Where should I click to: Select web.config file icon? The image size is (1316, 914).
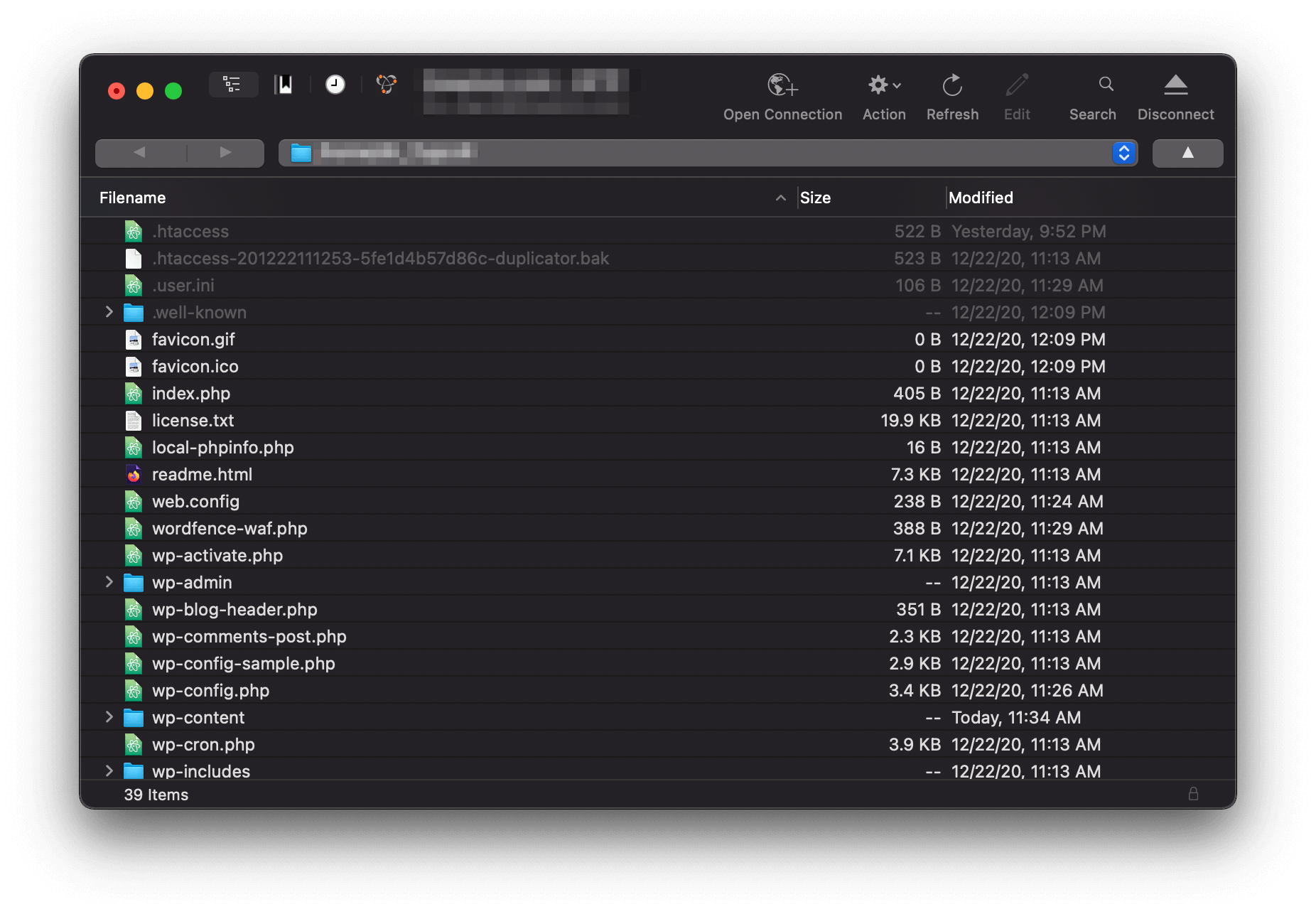point(134,501)
